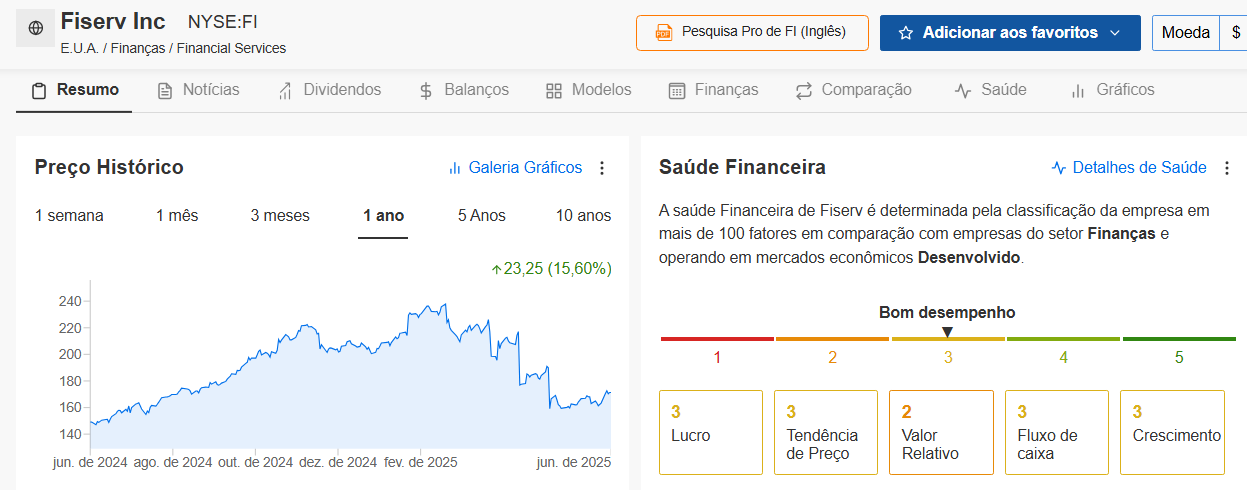The image size is (1247, 490).
Task: Open Pesquisa Pro de FI (Inglês)
Action: 753,33
